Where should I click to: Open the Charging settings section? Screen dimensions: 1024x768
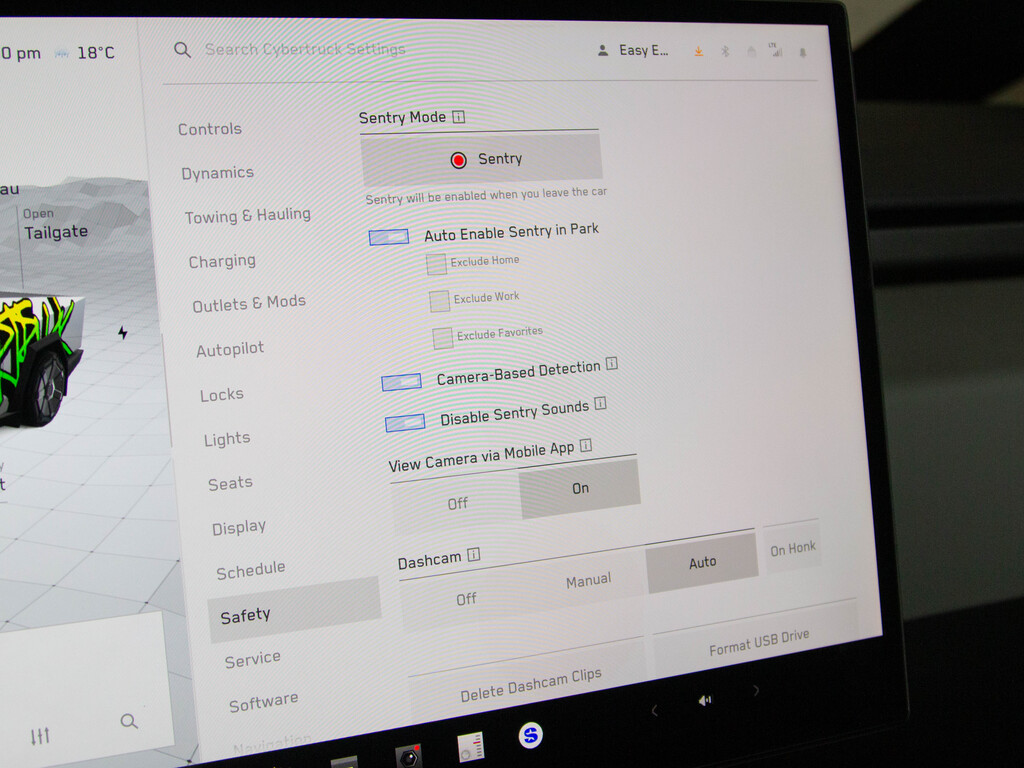tap(222, 261)
